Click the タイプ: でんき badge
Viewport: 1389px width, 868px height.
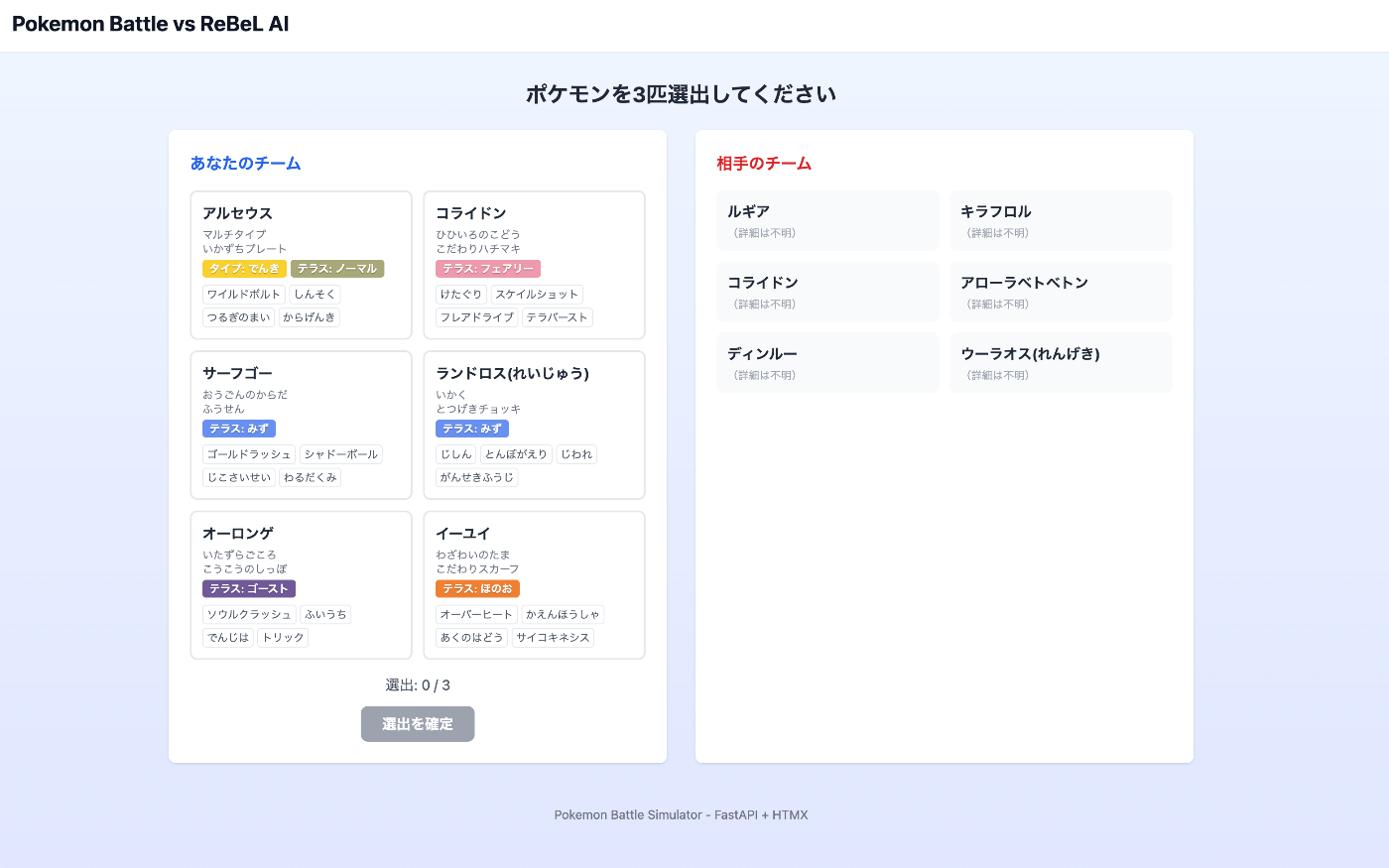click(244, 269)
